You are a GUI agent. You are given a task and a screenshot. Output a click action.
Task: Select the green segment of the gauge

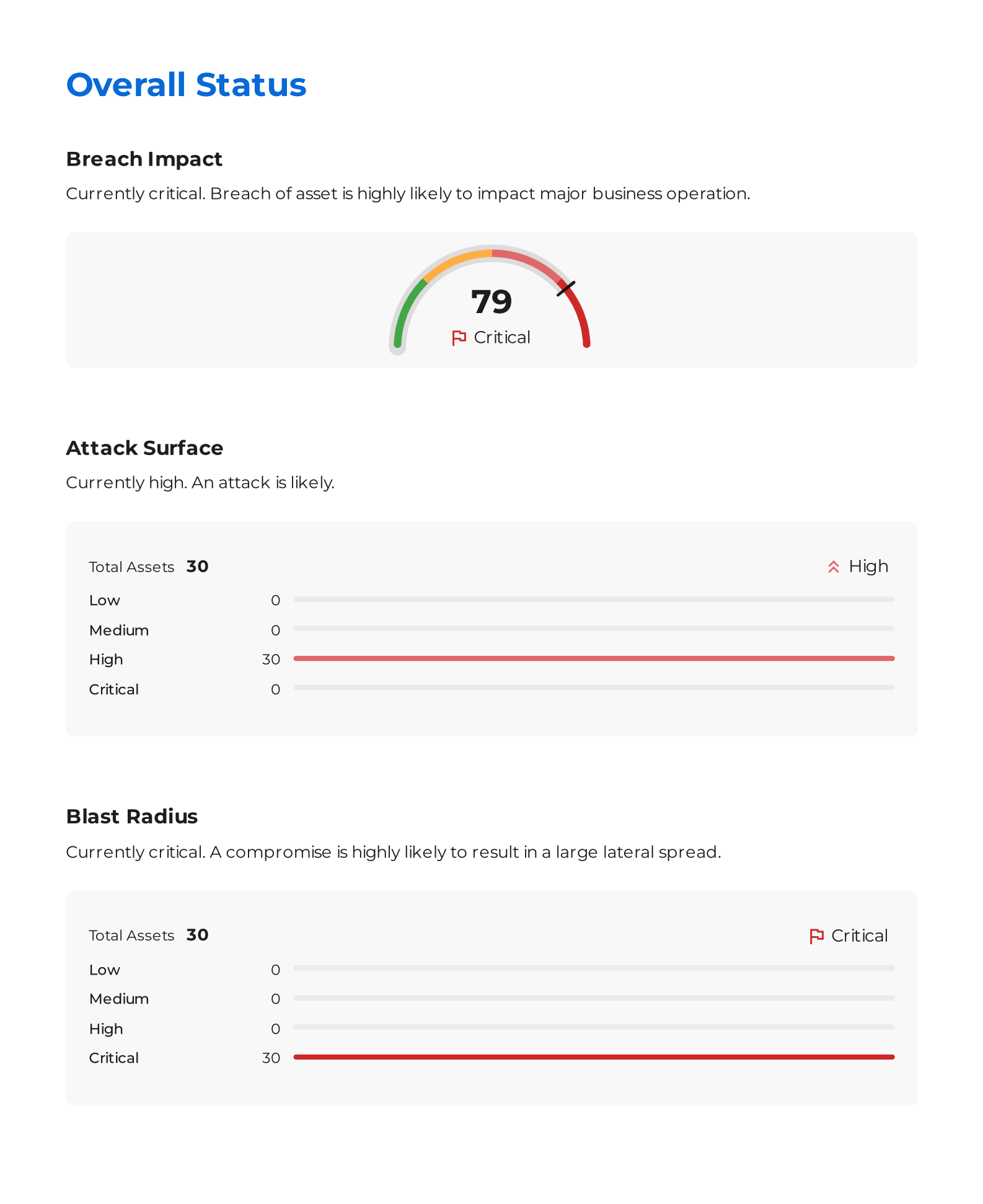click(406, 309)
